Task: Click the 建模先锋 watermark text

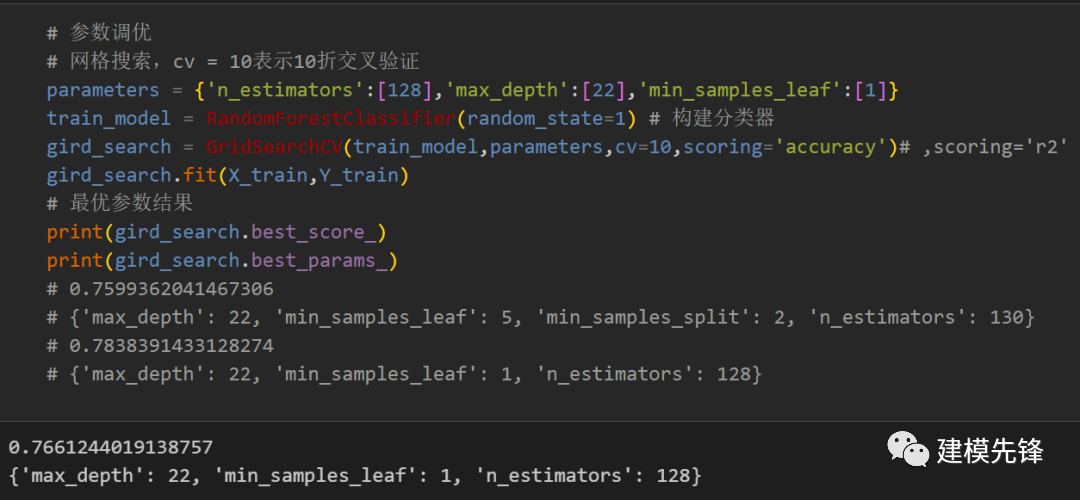Action: 990,451
